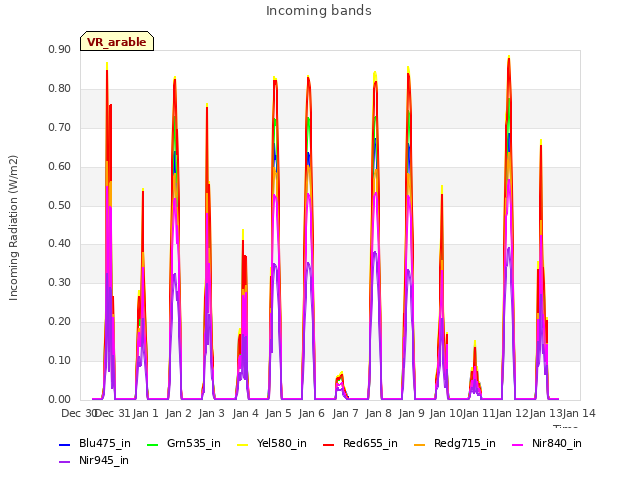This screenshot has height=480, width=640.
Task: Click the orange Redg715_in legend swatch
Action: pos(420,444)
